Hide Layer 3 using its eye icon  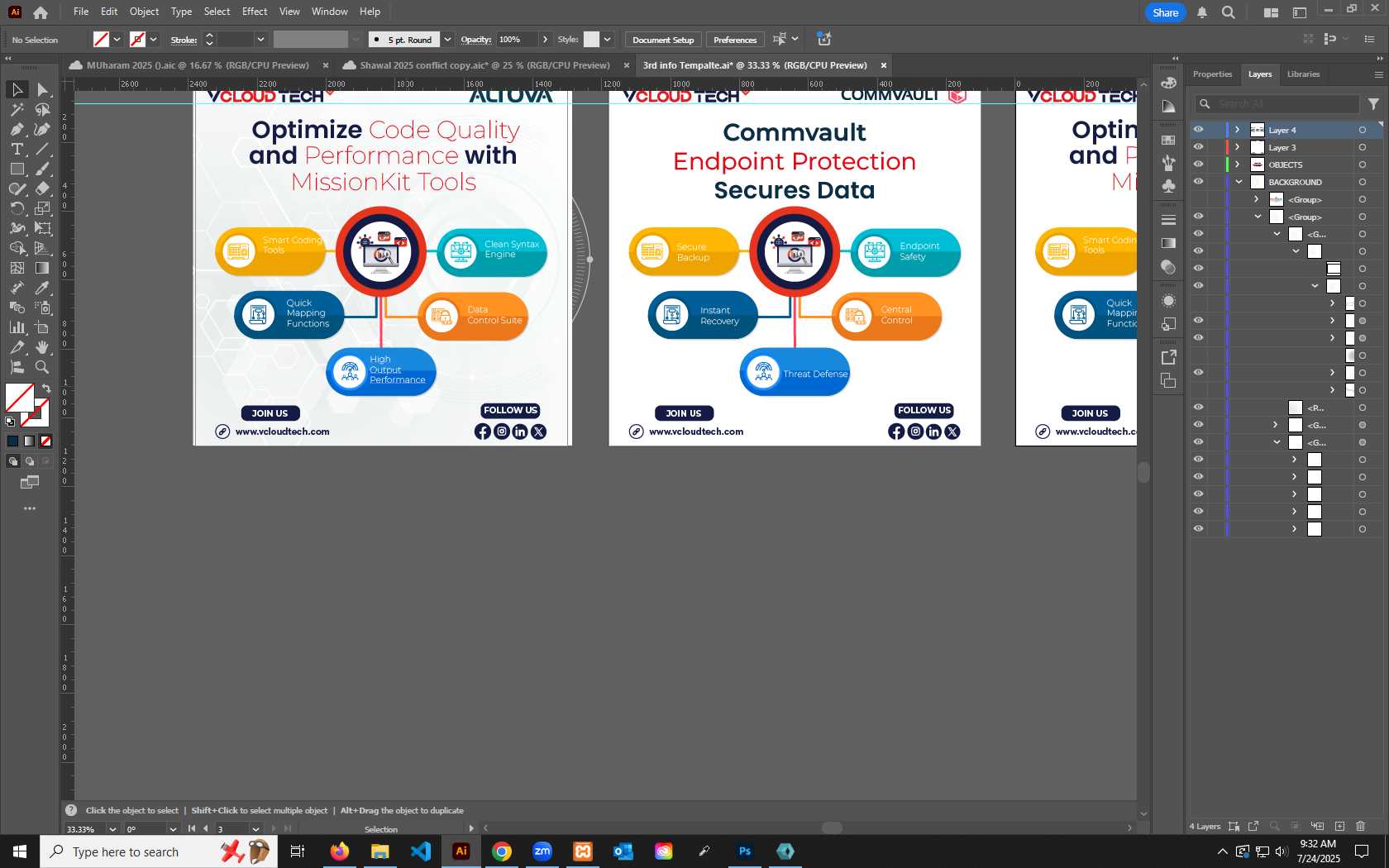point(1198,147)
